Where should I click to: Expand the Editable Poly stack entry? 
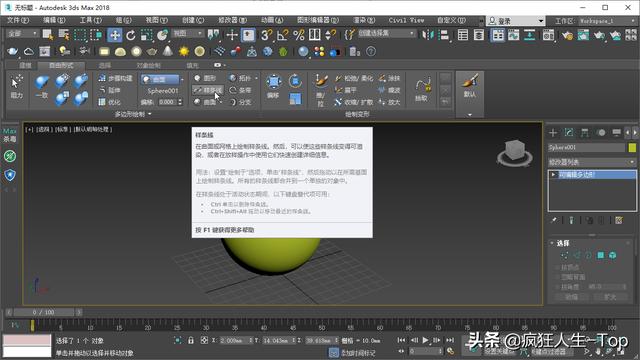[553, 175]
